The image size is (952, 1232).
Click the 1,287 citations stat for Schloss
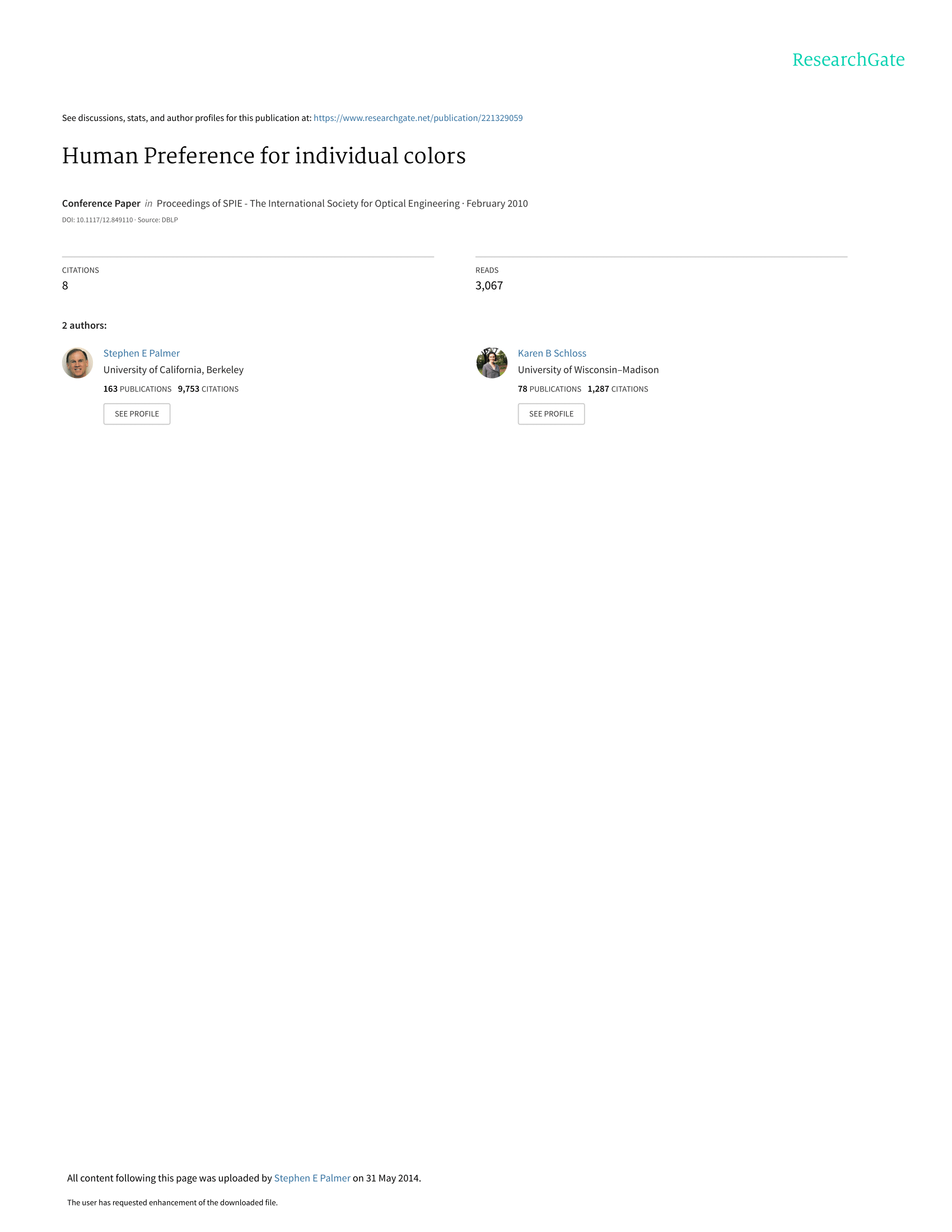(x=618, y=389)
